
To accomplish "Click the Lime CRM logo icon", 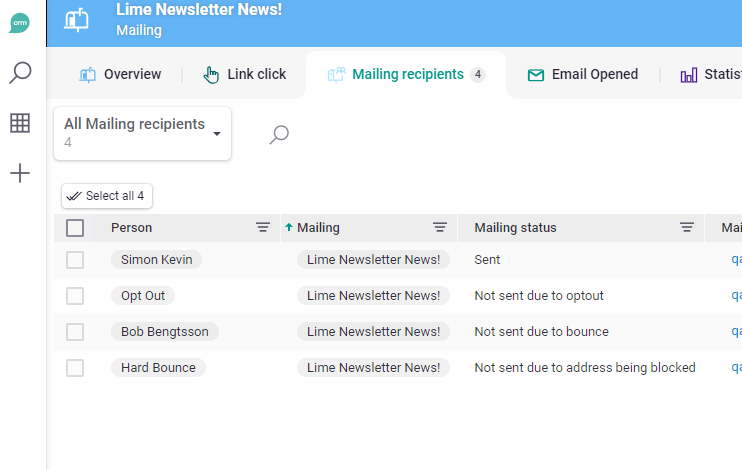I will point(20,23).
